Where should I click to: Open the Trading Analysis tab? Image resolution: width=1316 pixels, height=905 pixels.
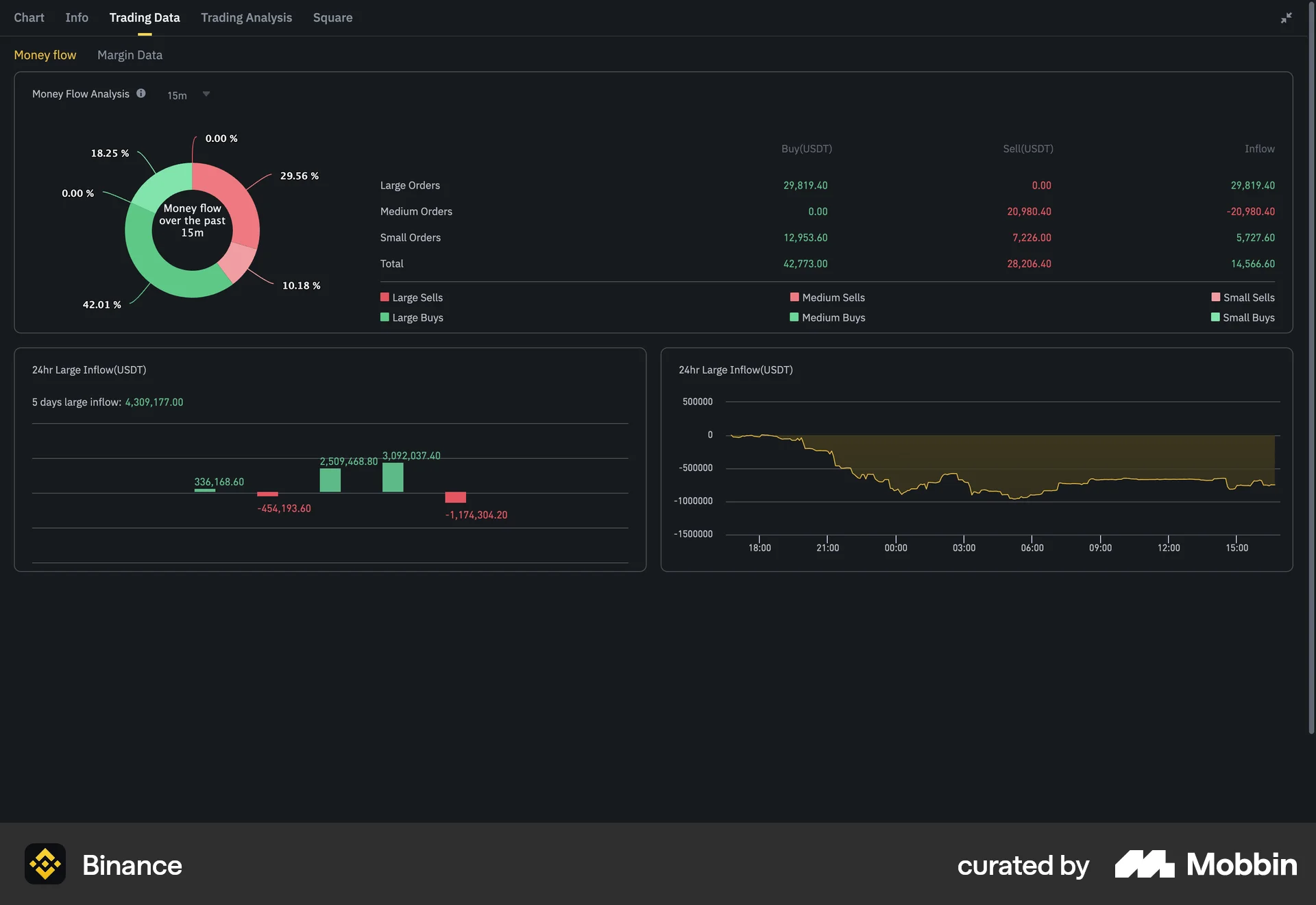246,18
